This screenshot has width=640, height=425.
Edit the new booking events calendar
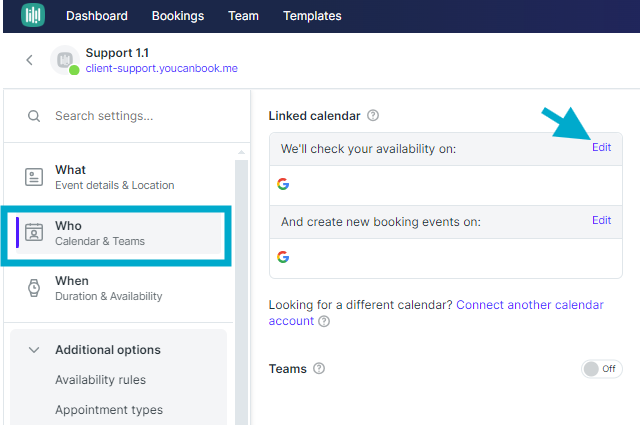pyautogui.click(x=601, y=220)
